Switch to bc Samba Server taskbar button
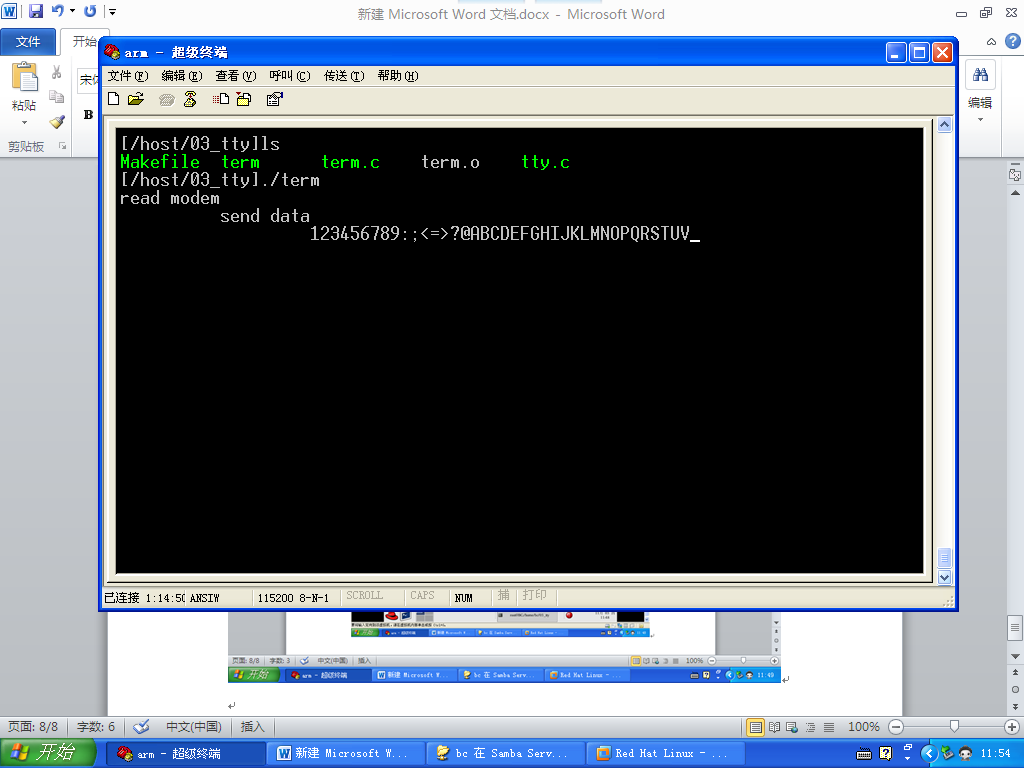 click(507, 754)
